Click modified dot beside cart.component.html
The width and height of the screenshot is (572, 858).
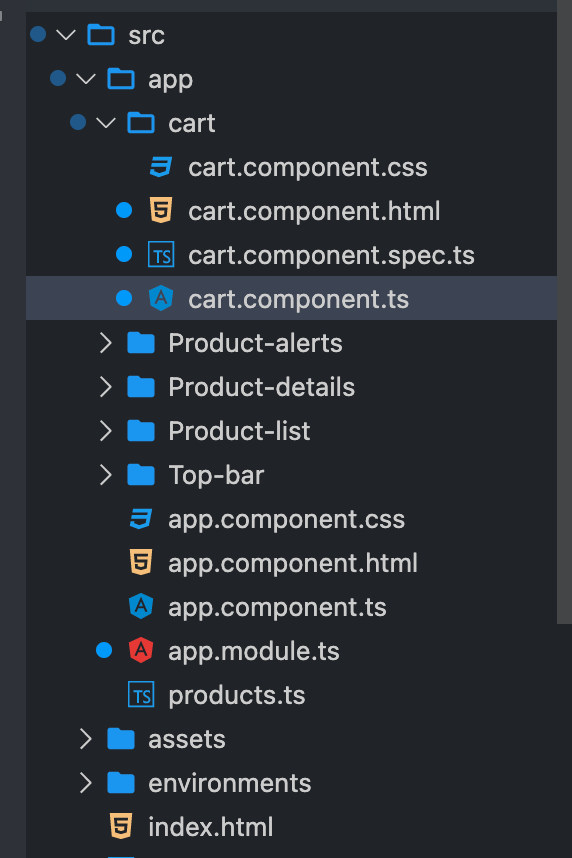[x=124, y=210]
